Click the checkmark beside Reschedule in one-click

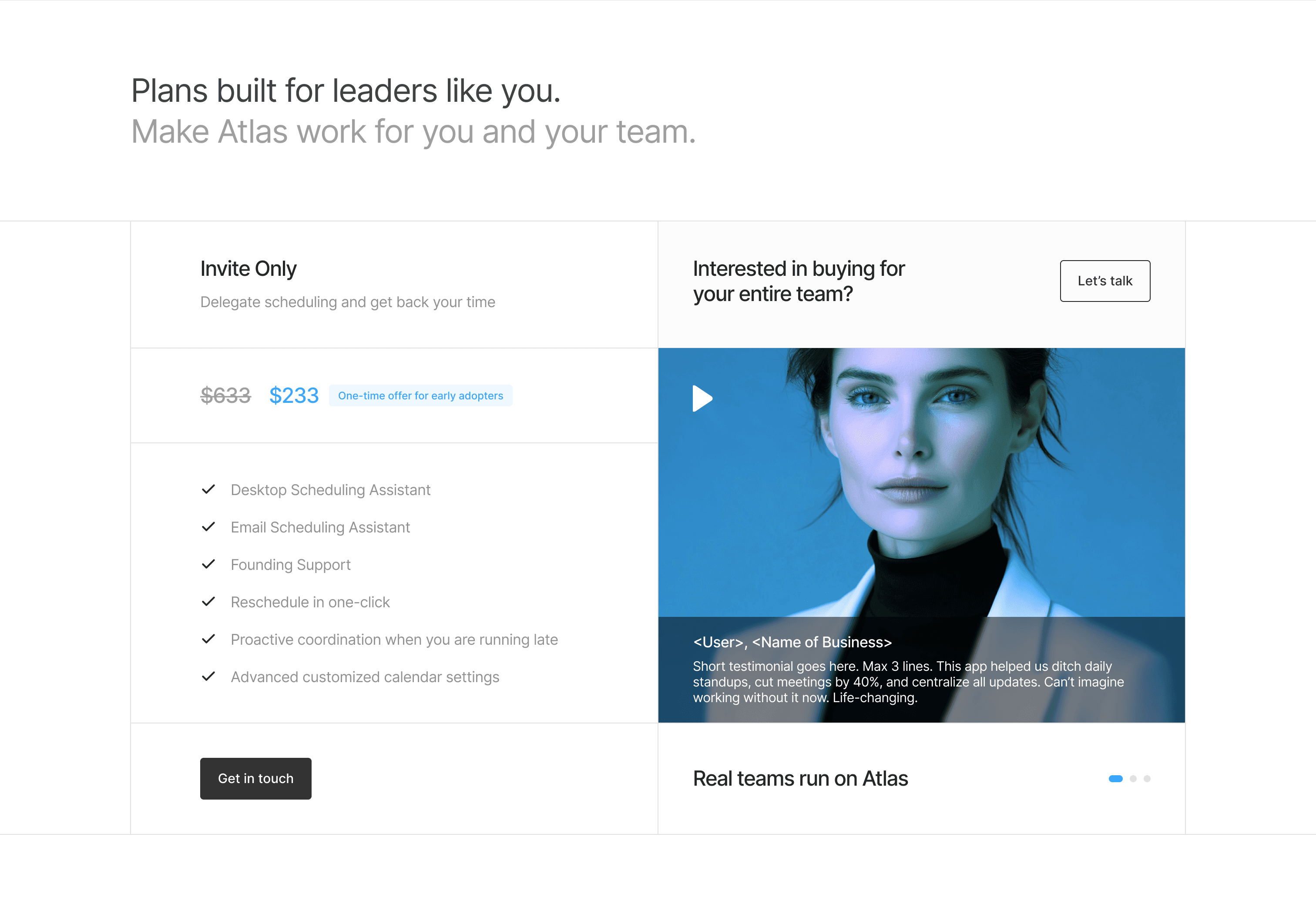click(x=208, y=602)
